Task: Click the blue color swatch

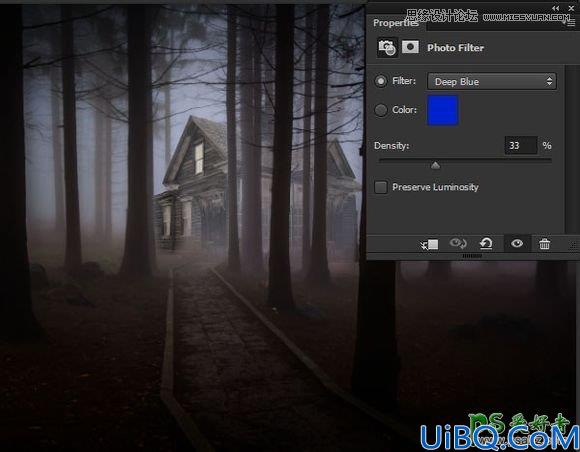Action: pos(443,110)
